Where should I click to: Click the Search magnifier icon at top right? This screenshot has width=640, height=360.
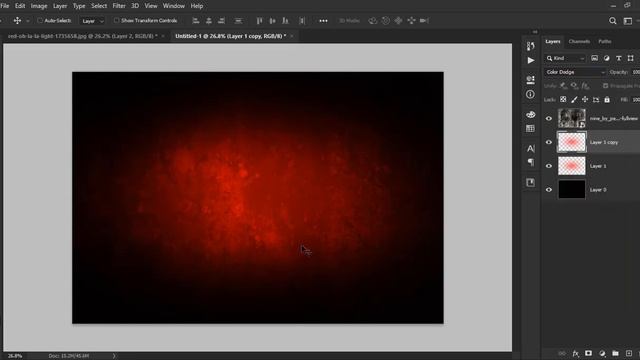coord(613,21)
